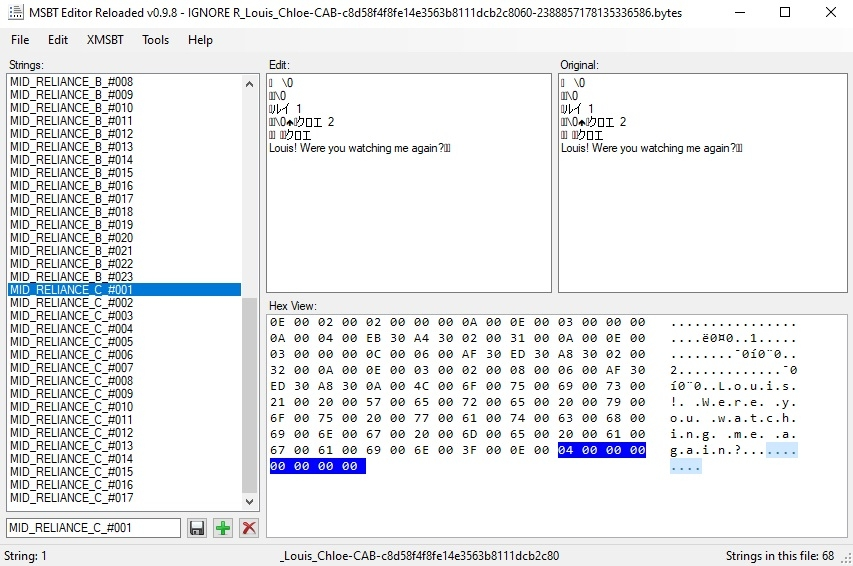Select MID_RELIANCE_C_#017 at the list bottom
853x566 pixels.
[71, 498]
